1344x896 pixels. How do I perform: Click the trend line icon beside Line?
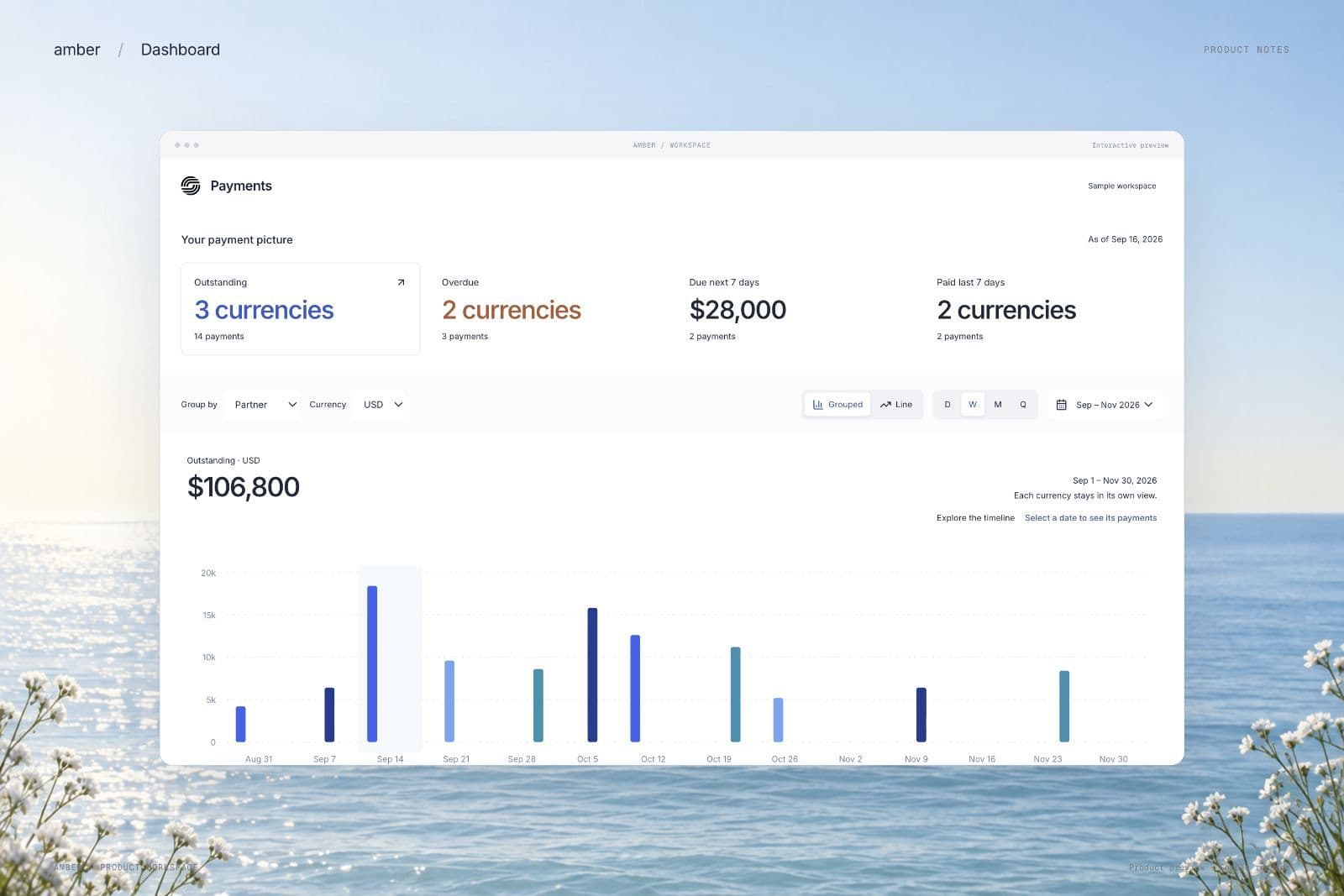click(x=885, y=405)
